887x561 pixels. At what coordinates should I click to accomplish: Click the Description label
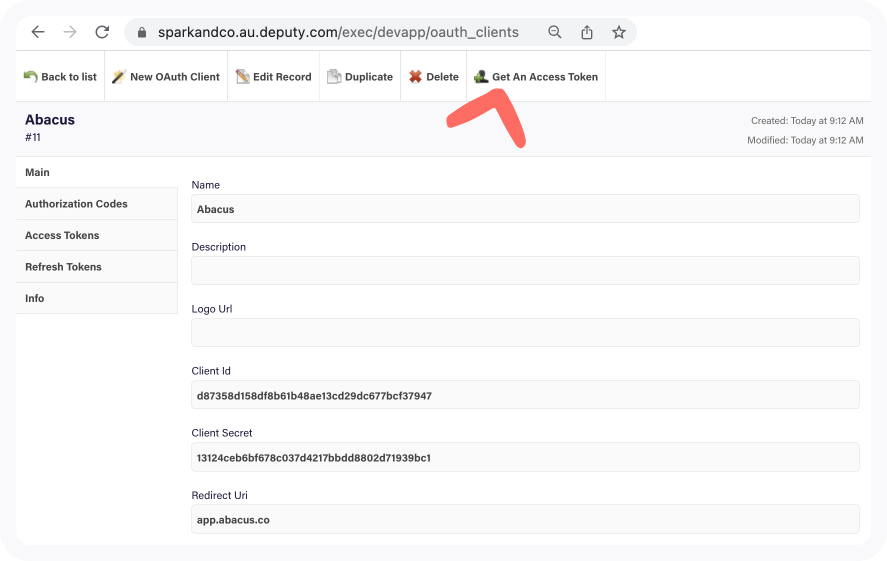tap(218, 247)
